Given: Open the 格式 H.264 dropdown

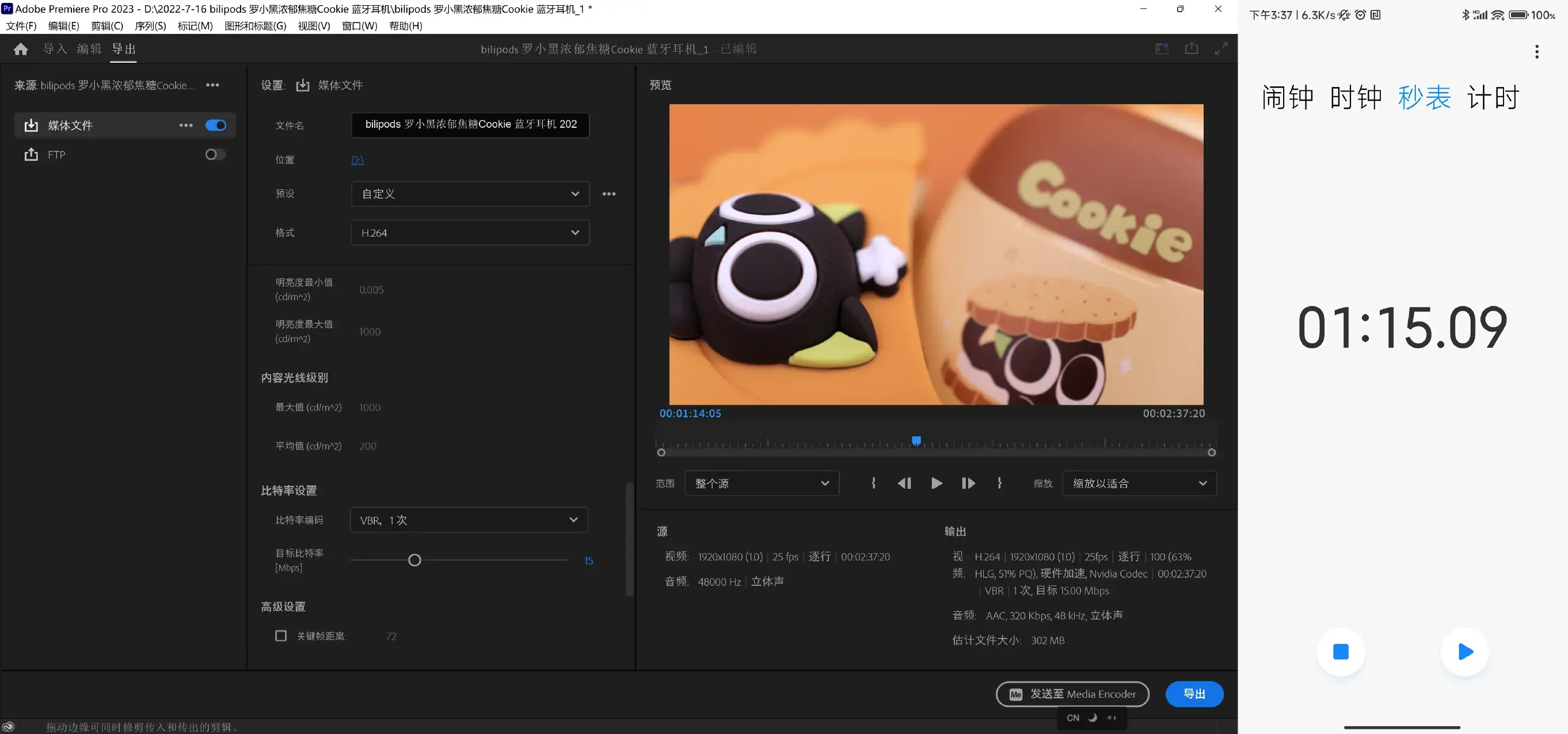Looking at the screenshot, I should pos(470,233).
